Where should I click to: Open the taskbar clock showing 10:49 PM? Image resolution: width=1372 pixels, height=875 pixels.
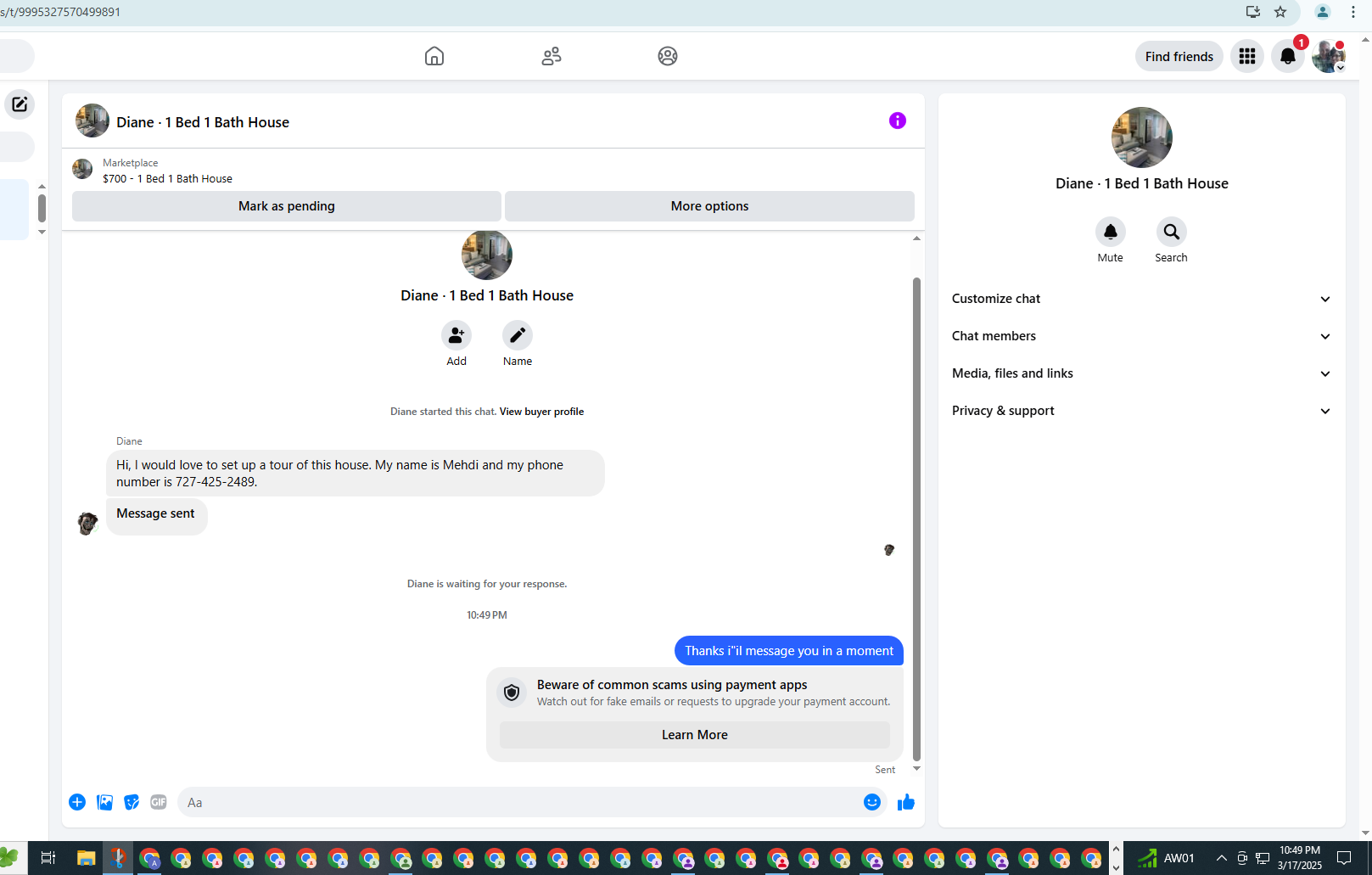coord(1300,858)
